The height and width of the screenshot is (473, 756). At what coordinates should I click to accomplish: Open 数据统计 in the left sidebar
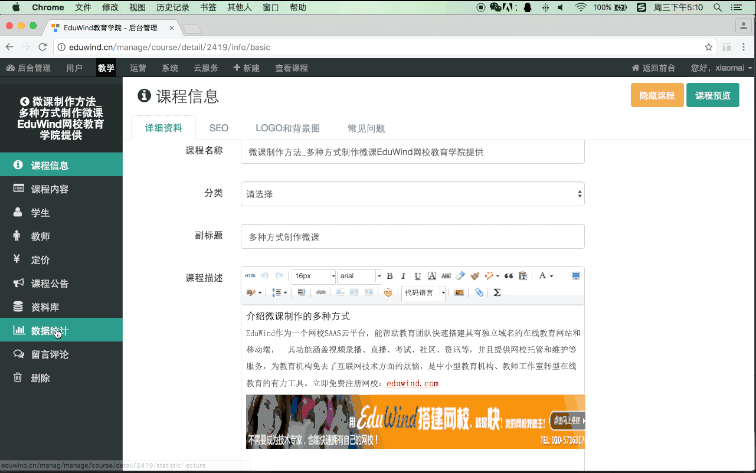tap(50, 330)
